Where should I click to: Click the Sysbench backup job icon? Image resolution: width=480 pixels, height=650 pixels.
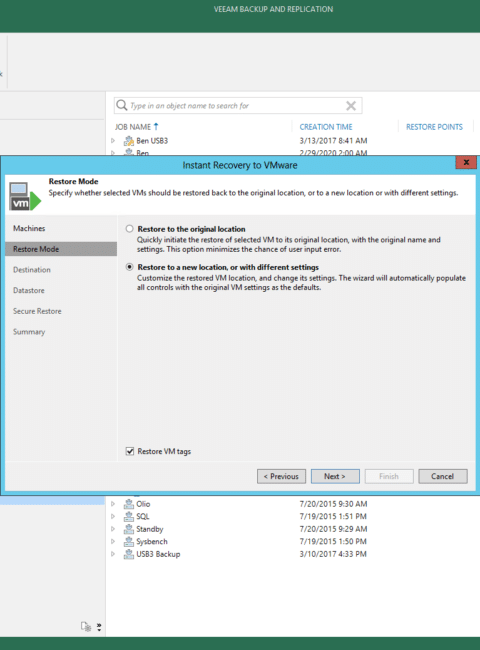pos(129,541)
